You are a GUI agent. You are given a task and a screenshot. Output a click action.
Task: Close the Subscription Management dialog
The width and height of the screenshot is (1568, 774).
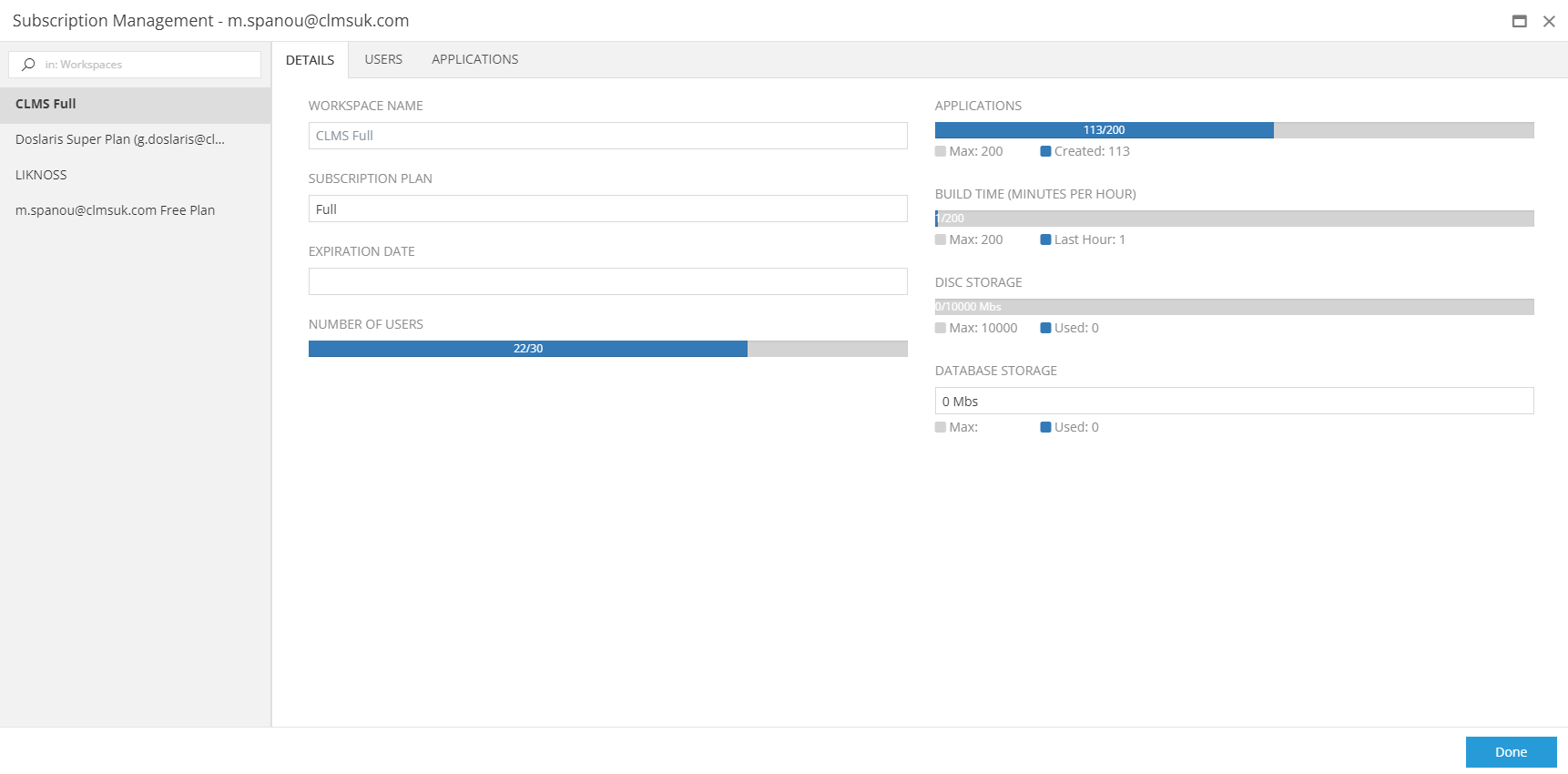(1548, 21)
